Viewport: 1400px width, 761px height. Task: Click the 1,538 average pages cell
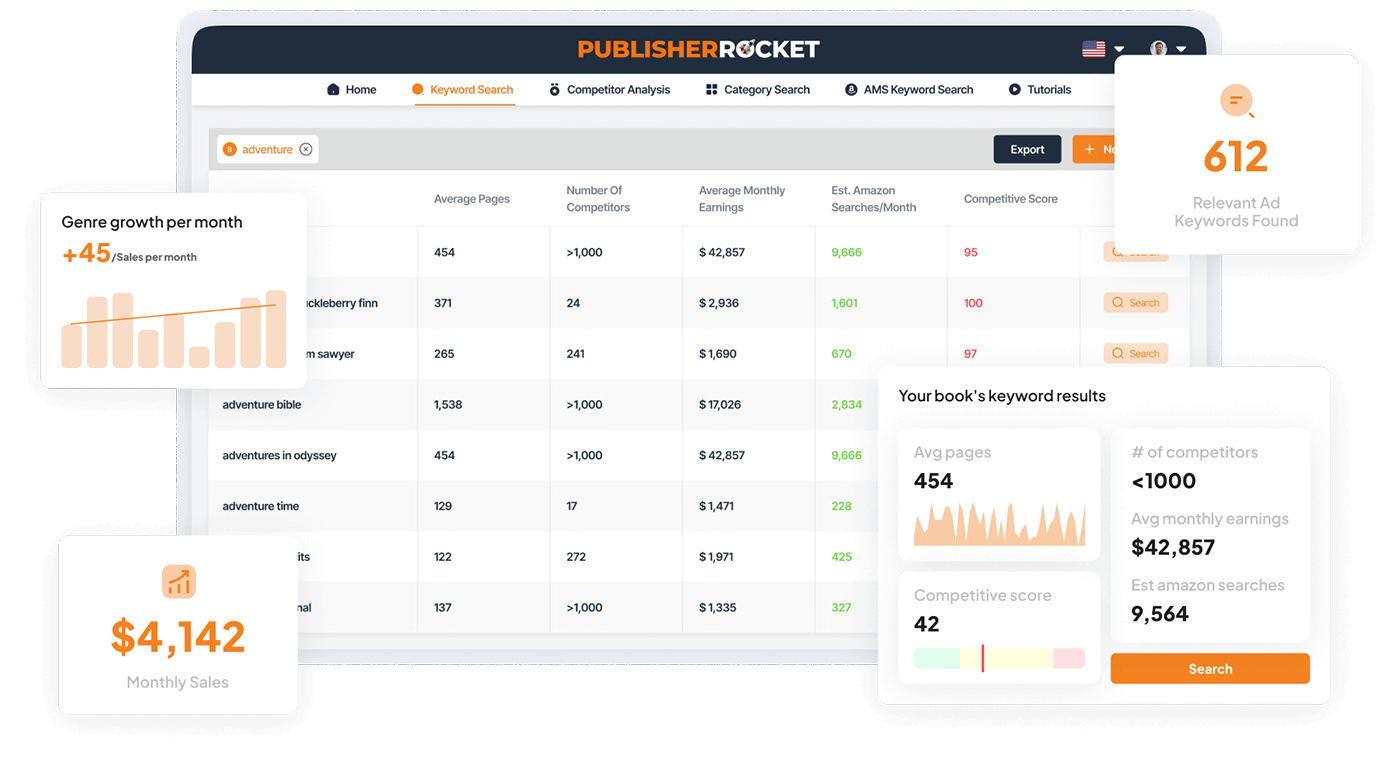click(448, 405)
